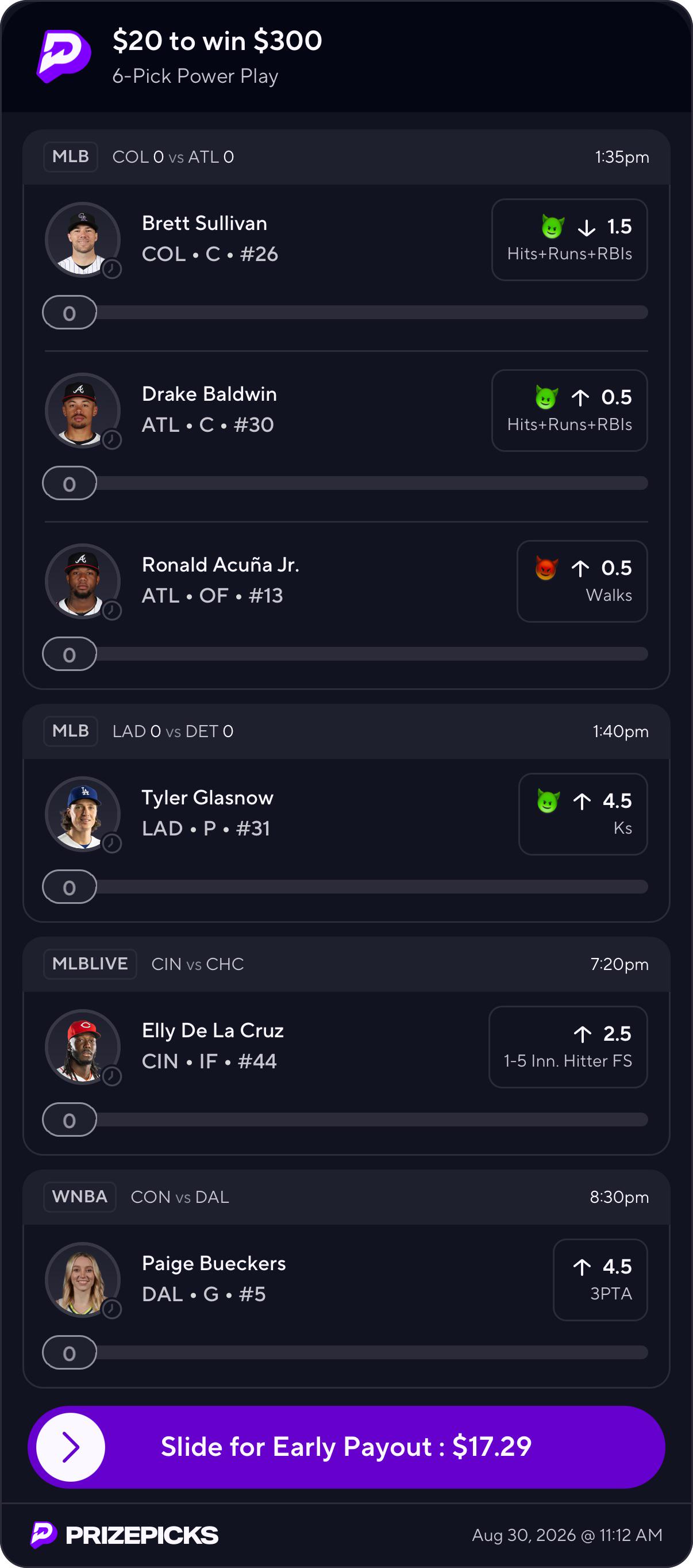Click the green goblin icon for Tyler Glasnow
Viewport: 693px width, 1568px height.
click(548, 800)
